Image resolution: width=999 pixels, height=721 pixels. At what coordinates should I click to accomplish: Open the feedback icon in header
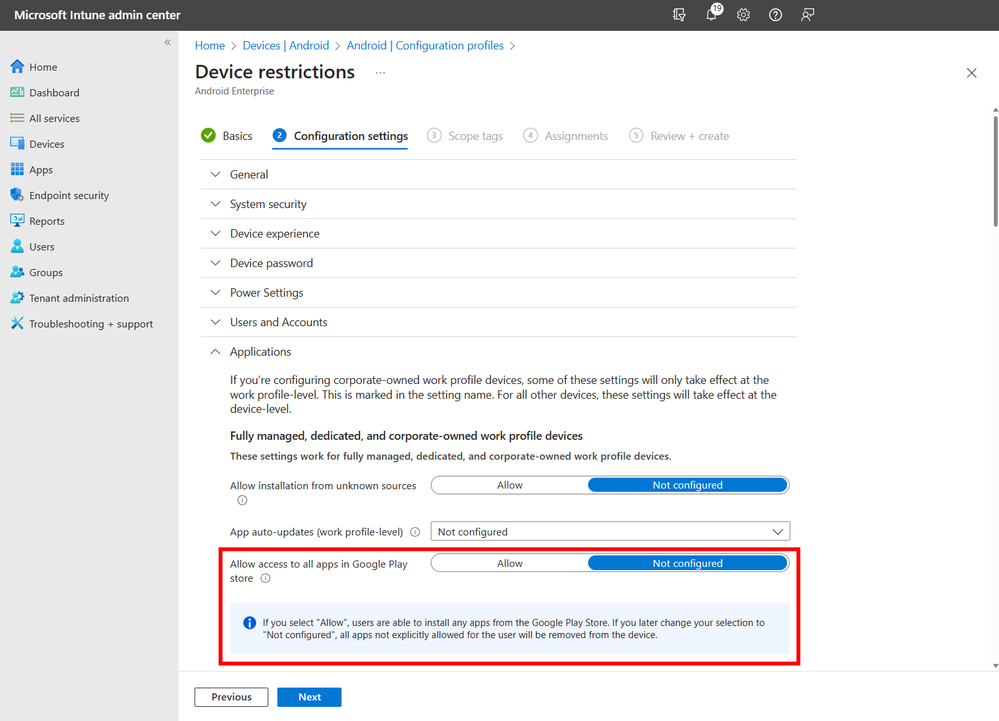click(x=807, y=15)
